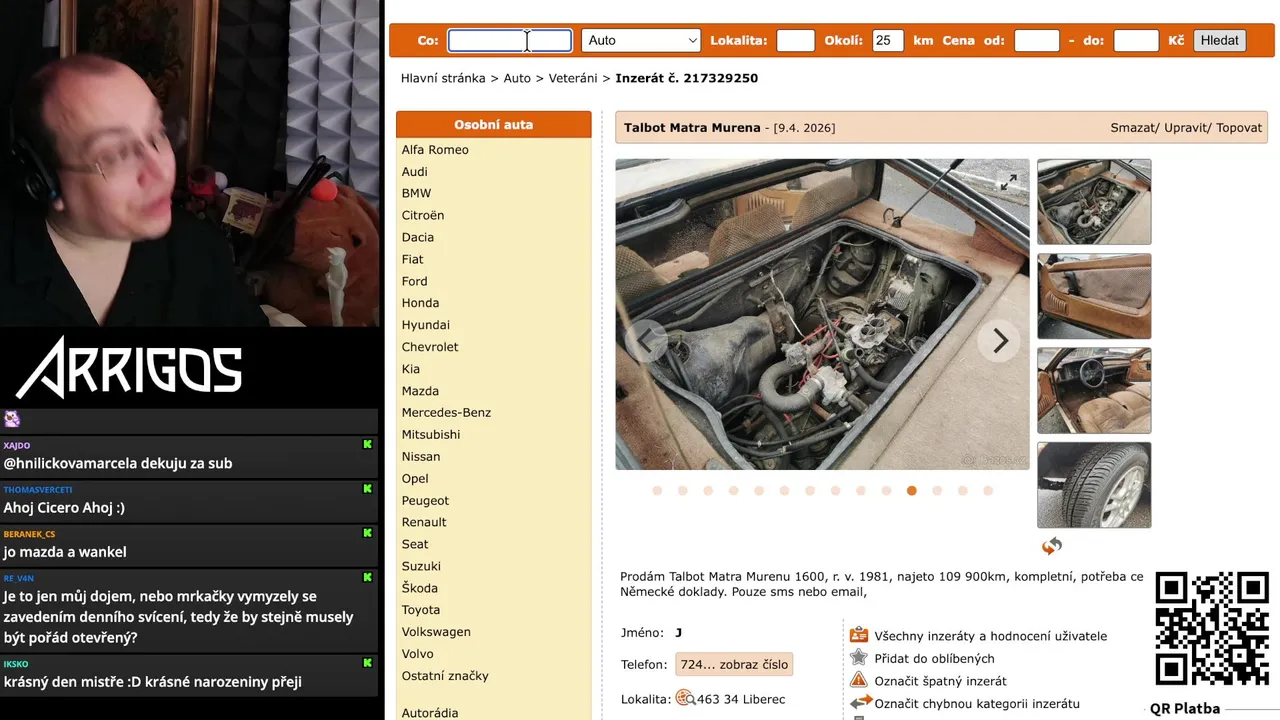The height and width of the screenshot is (720, 1280).
Task: Click the wrong category arrow icon
Action: tap(860, 703)
